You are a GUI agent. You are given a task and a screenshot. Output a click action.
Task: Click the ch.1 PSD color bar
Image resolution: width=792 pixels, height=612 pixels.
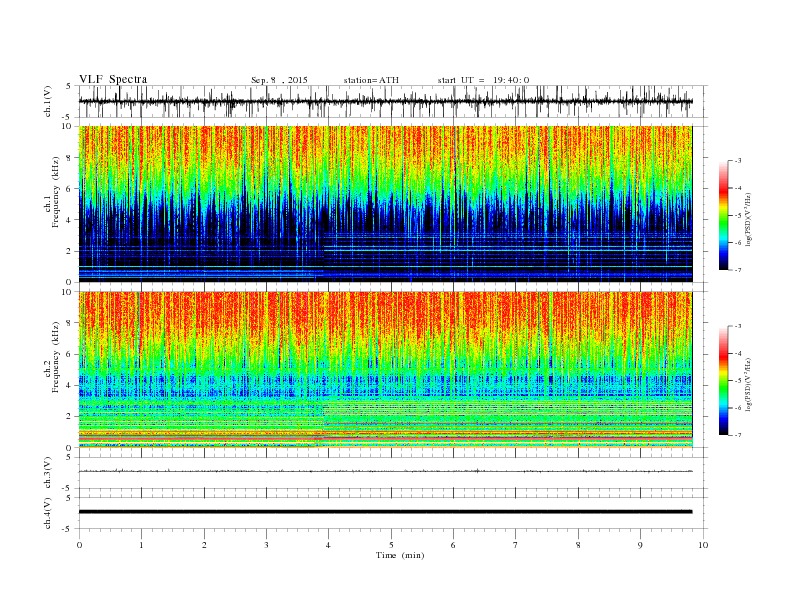(x=723, y=215)
